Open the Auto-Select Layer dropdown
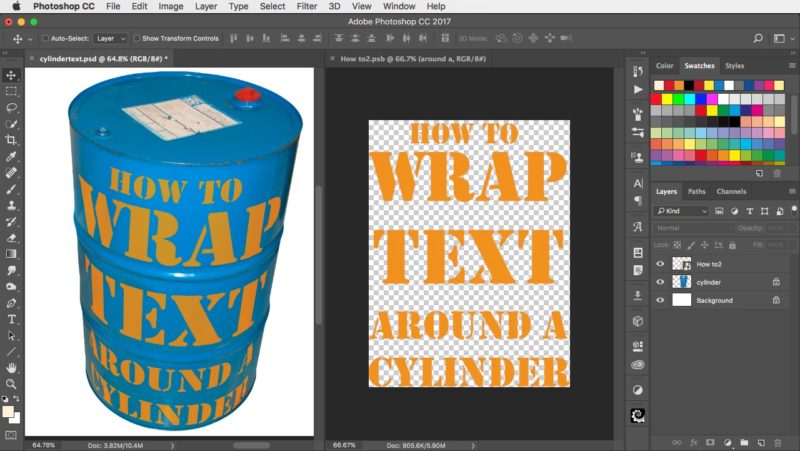Viewport: 800px width, 451px height. pyautogui.click(x=110, y=39)
